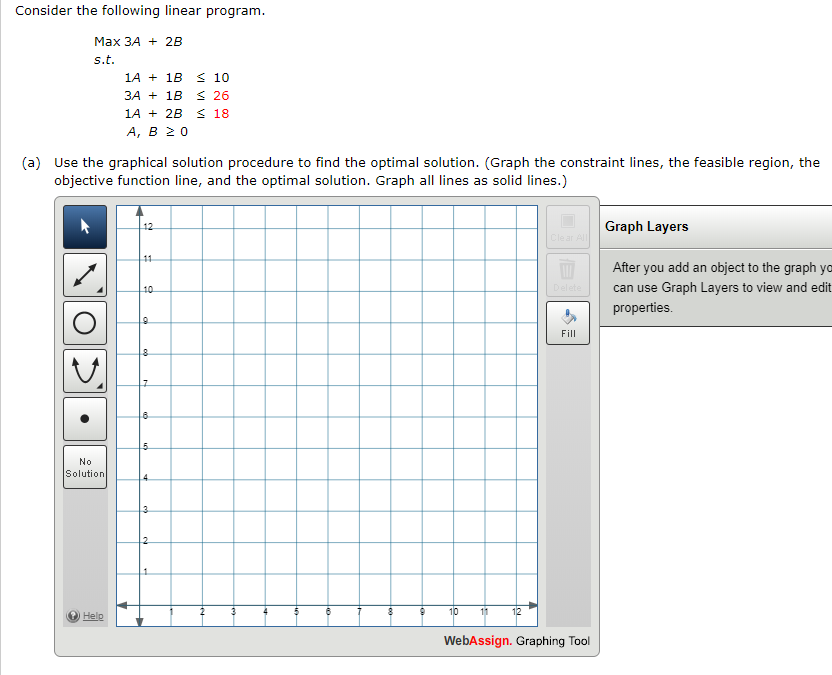
Task: Select the point plotting tool
Action: tap(85, 418)
